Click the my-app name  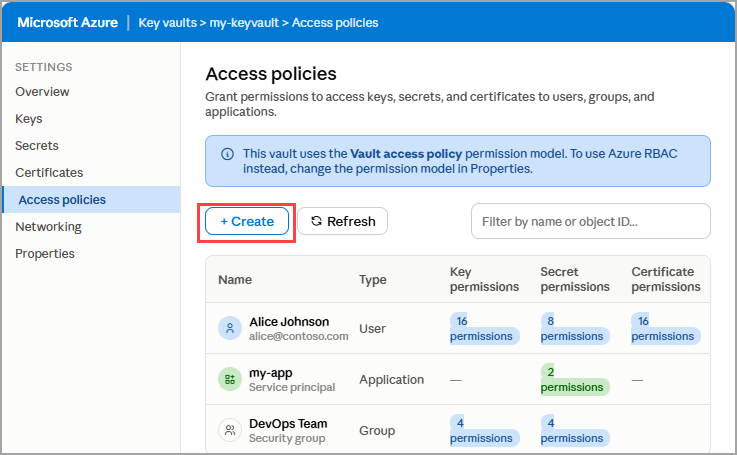pyautogui.click(x=271, y=373)
